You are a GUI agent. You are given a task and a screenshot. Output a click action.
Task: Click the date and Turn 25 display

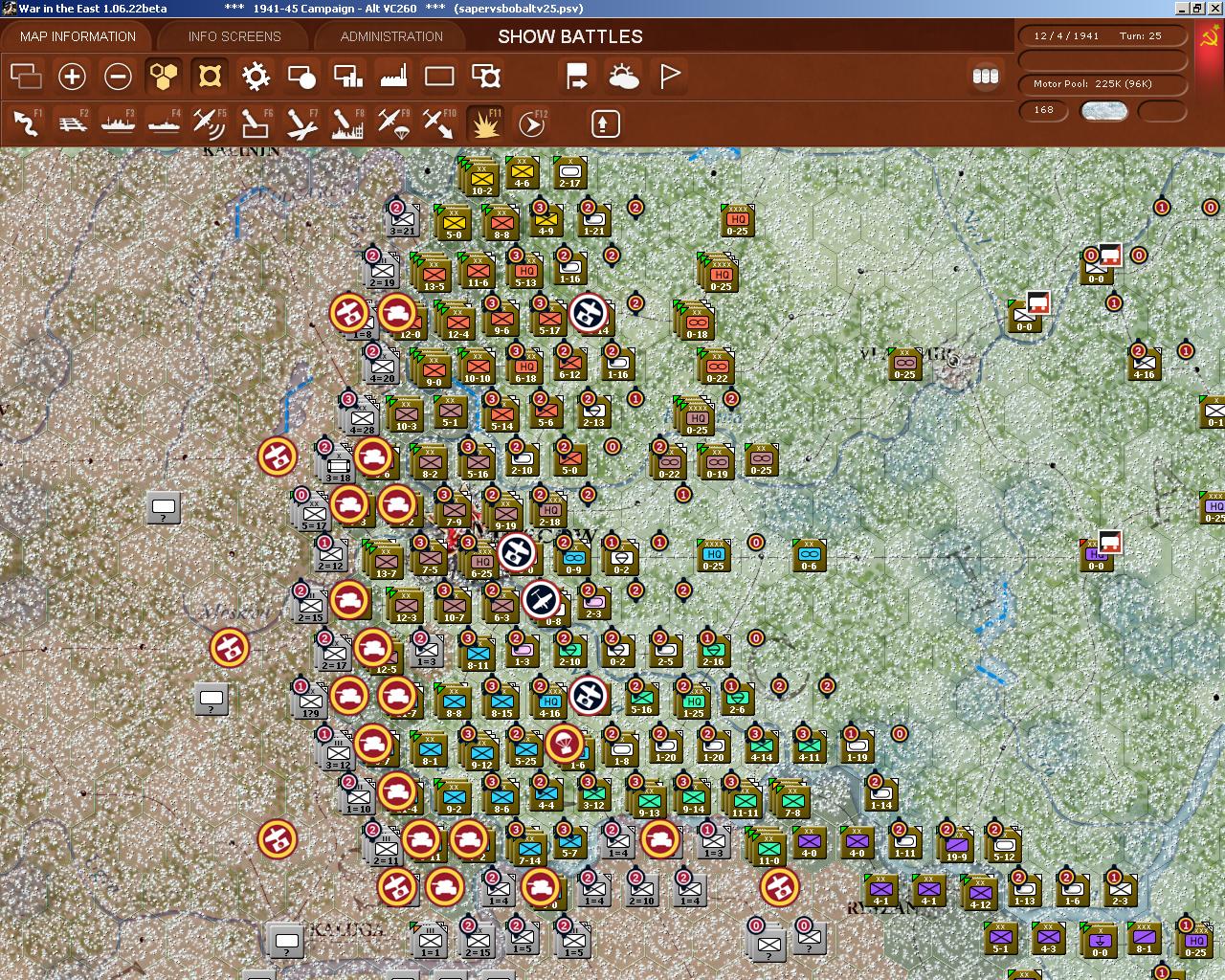pyautogui.click(x=1102, y=36)
